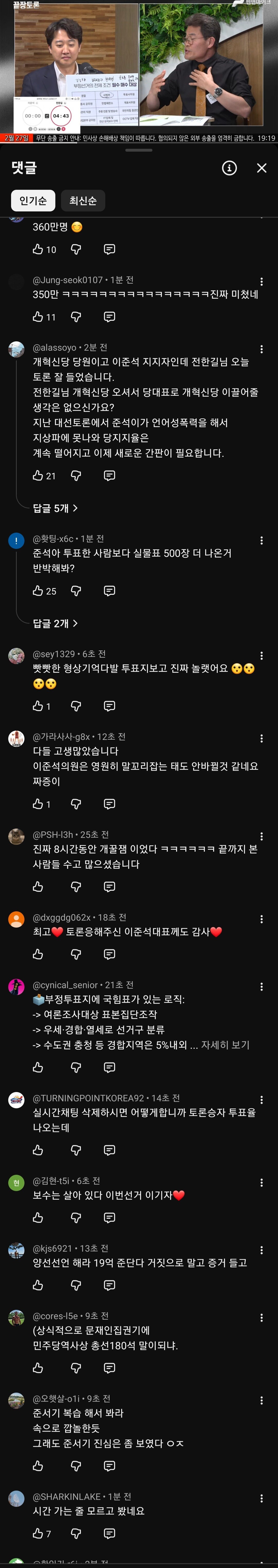Viewport: 278px width, 1568px height.
Task: Dislike the @TURNINGPOINTKOREA92 comment
Action: [x=76, y=1150]
